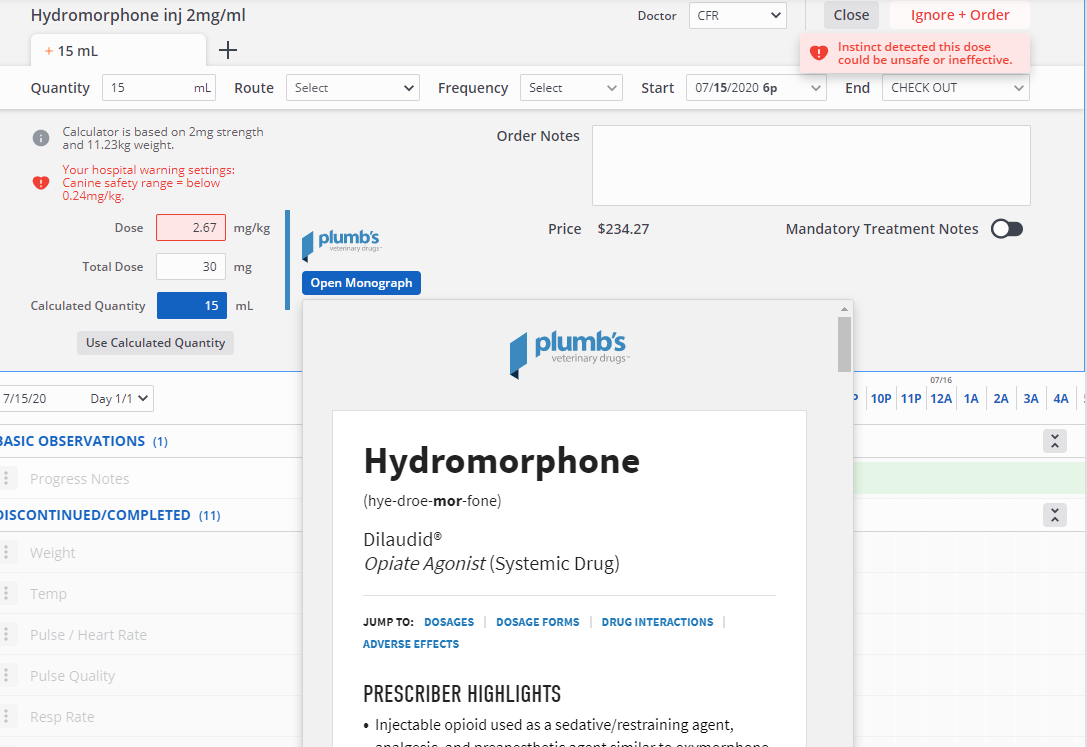Click the Open Monograph button

(361, 283)
